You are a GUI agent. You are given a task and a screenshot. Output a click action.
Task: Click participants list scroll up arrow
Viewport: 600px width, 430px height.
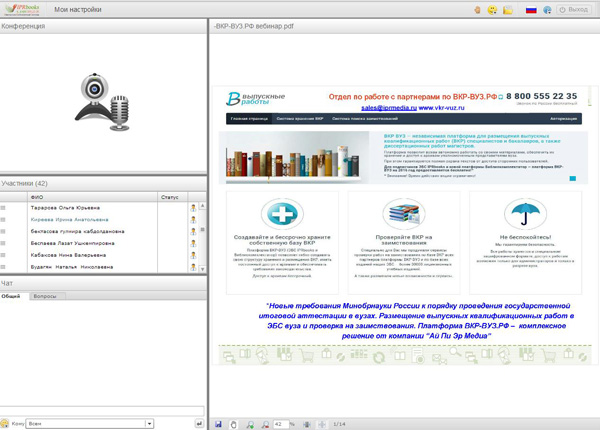coord(202,206)
